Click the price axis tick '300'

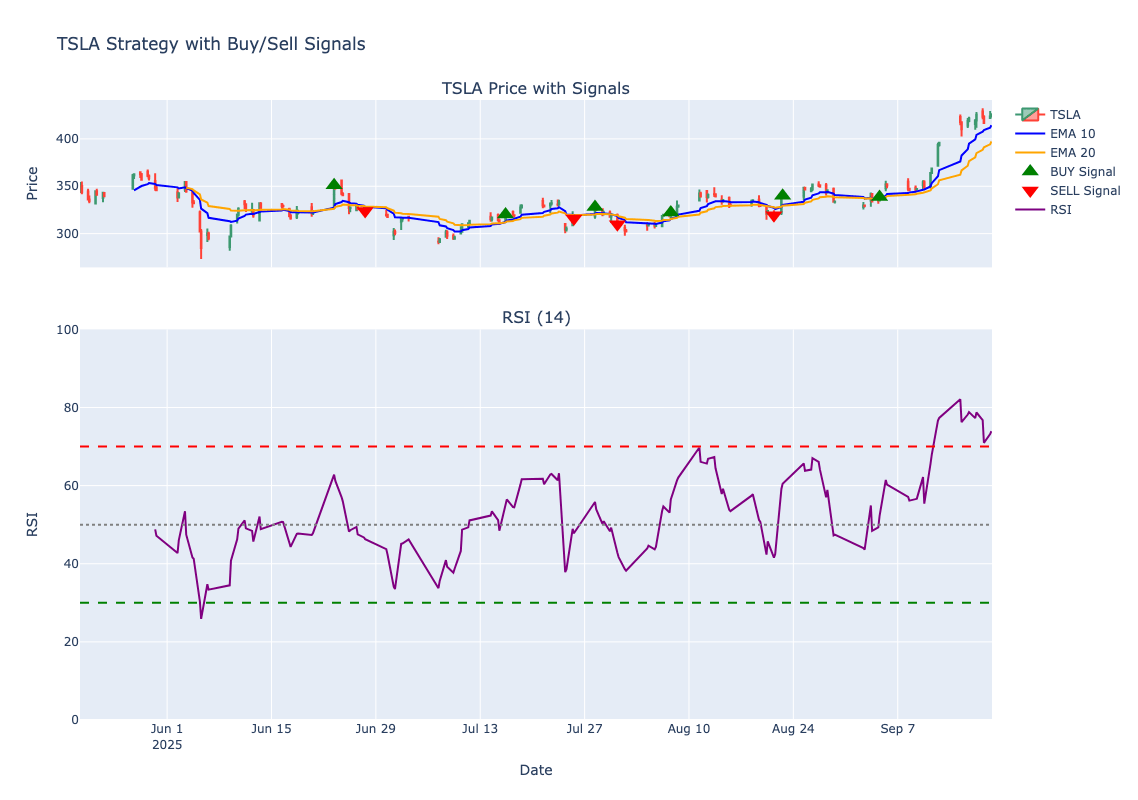[x=68, y=234]
